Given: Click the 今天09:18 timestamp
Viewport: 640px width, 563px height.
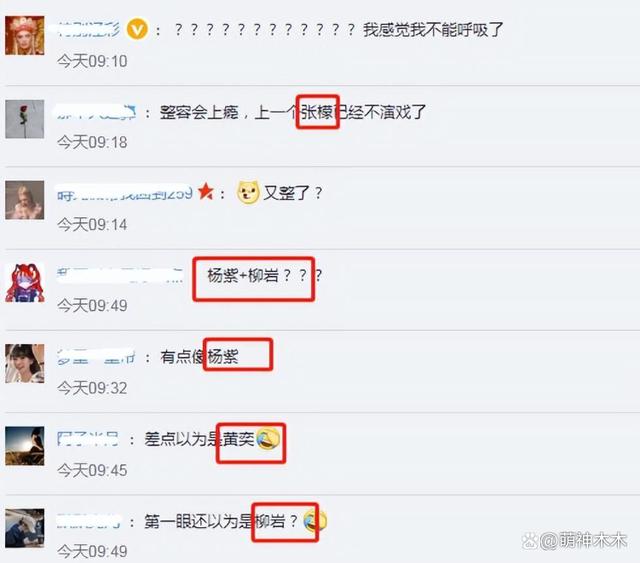Looking at the screenshot, I should tap(92, 142).
